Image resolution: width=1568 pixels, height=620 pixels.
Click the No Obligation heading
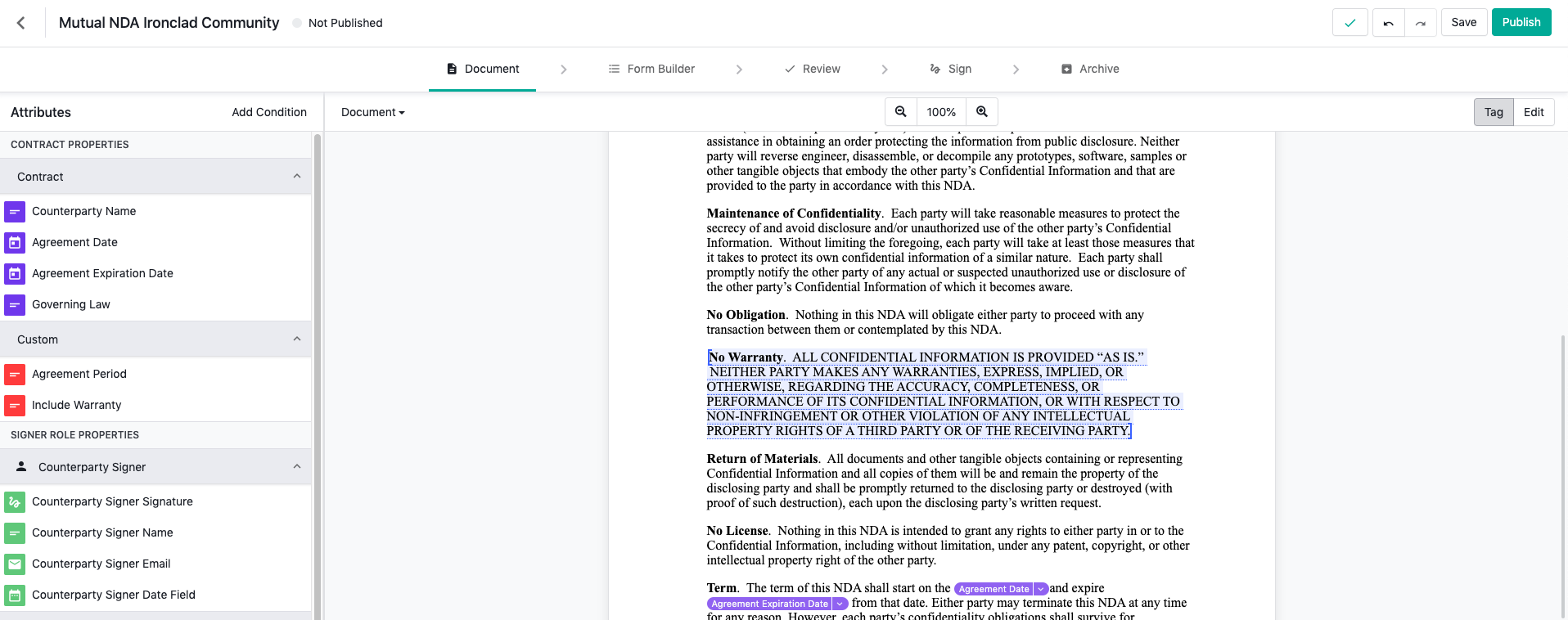(x=746, y=315)
